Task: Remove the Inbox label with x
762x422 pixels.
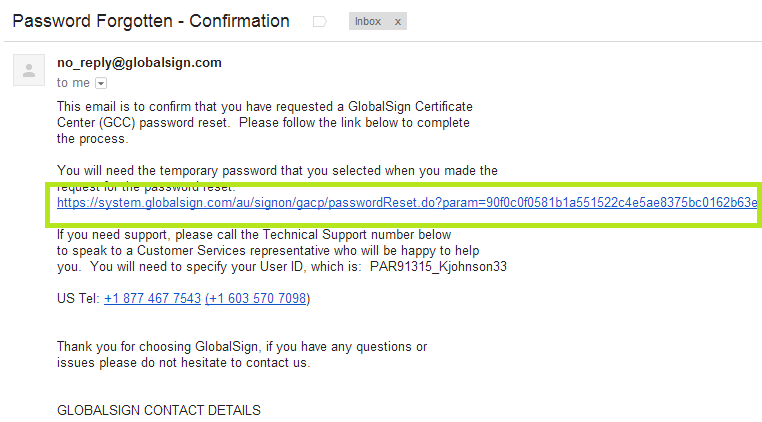Action: 397,21
